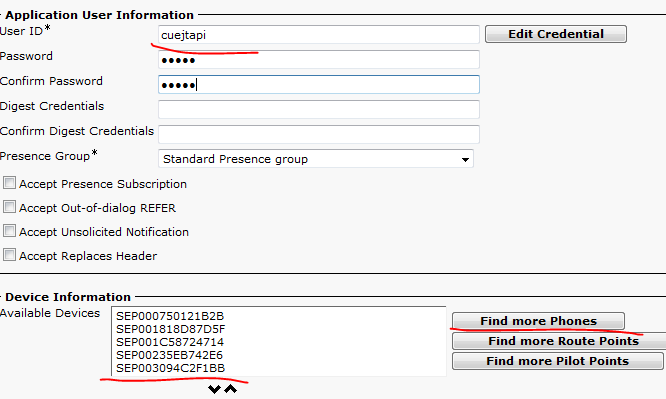Click Find more Pilot Points button
Image resolution: width=666 pixels, height=399 pixels.
coord(557,361)
